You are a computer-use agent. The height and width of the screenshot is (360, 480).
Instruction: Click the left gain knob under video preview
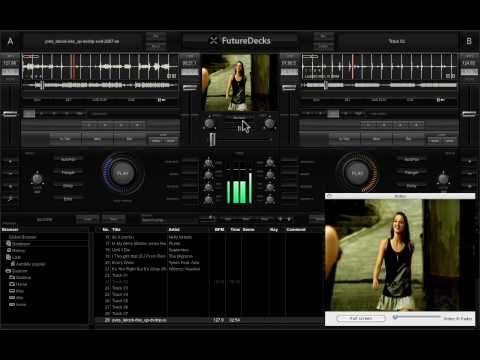tap(209, 123)
